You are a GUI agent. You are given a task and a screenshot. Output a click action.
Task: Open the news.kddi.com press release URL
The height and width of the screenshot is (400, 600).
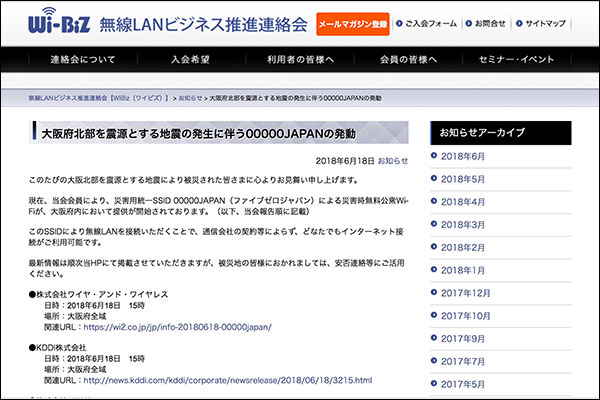(227, 381)
